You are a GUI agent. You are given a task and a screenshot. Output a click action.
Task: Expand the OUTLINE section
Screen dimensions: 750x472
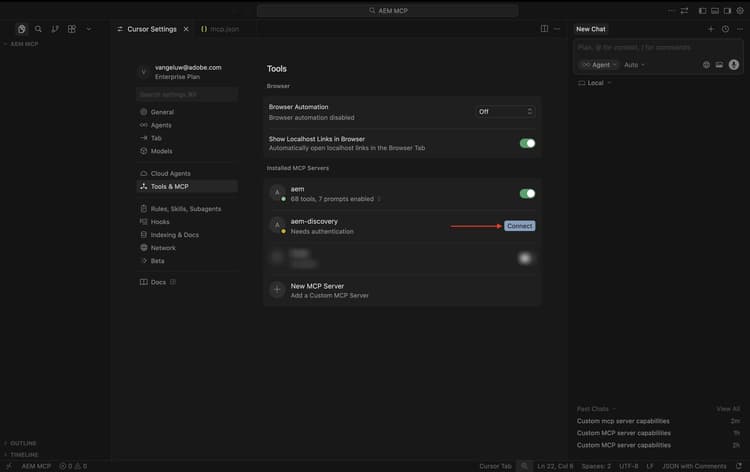coord(21,443)
